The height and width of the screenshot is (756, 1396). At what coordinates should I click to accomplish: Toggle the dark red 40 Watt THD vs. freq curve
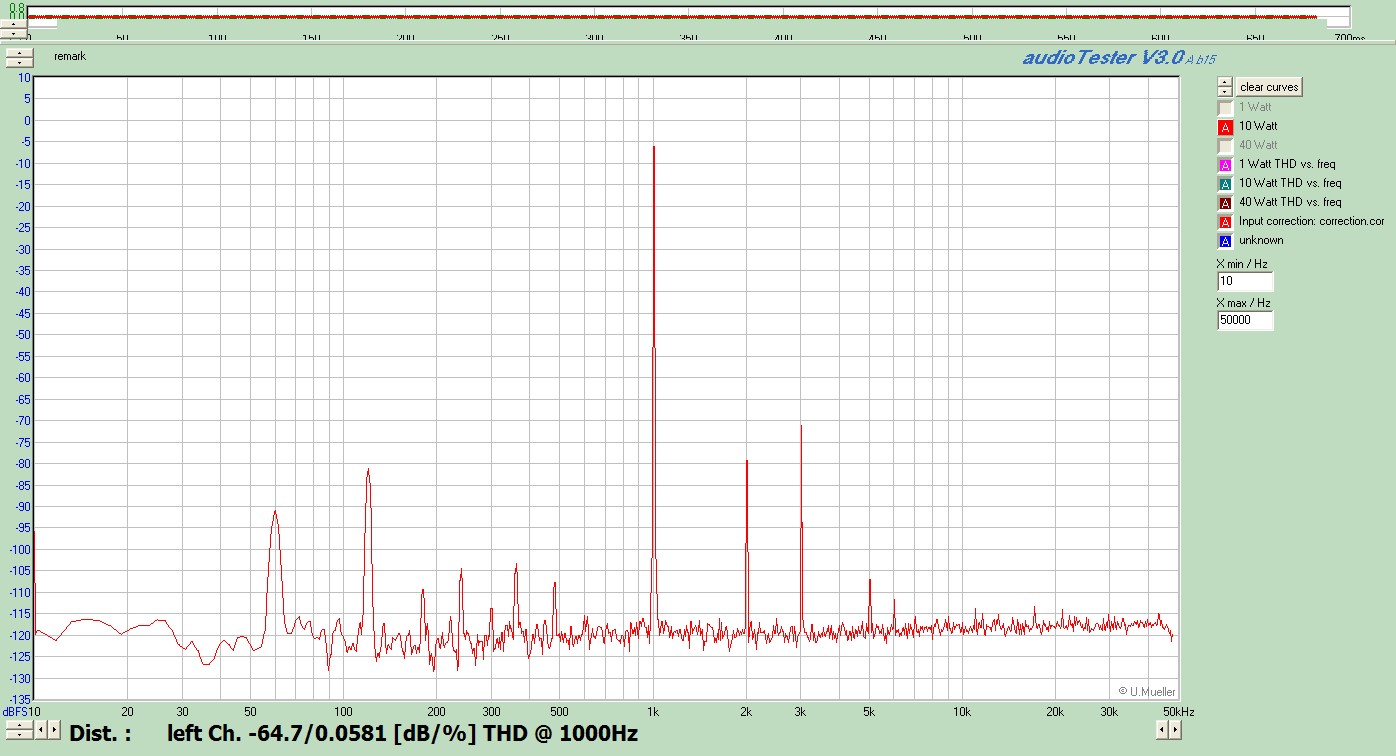click(1225, 202)
